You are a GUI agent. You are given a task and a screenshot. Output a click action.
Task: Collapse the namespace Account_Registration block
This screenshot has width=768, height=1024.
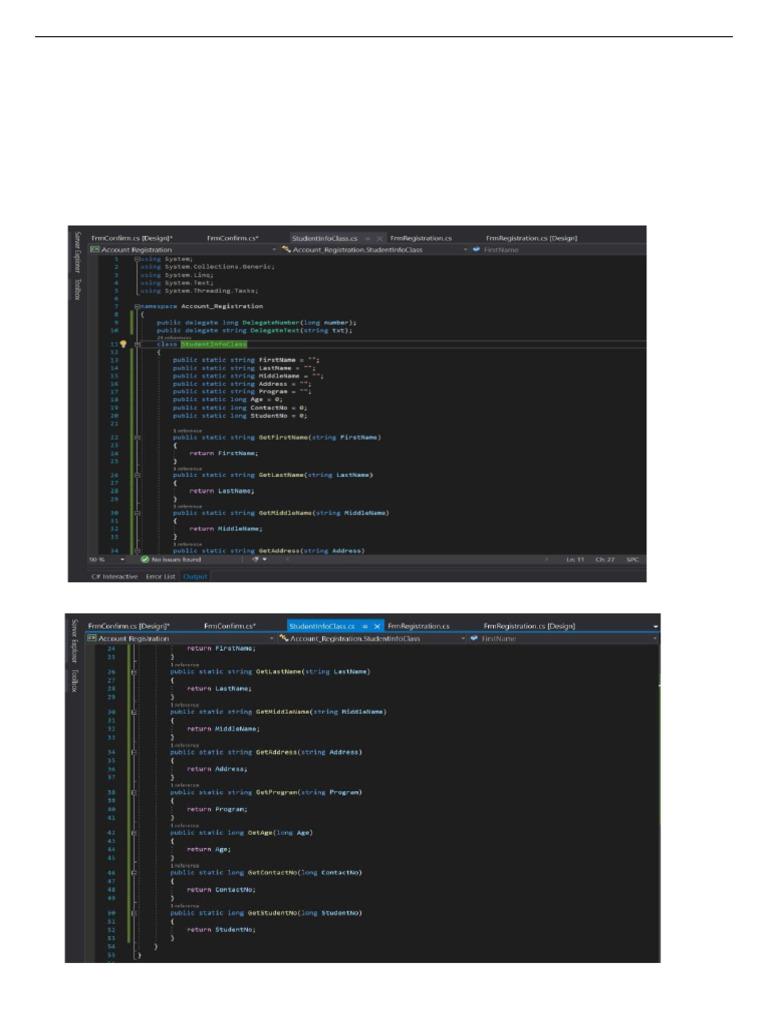click(137, 305)
